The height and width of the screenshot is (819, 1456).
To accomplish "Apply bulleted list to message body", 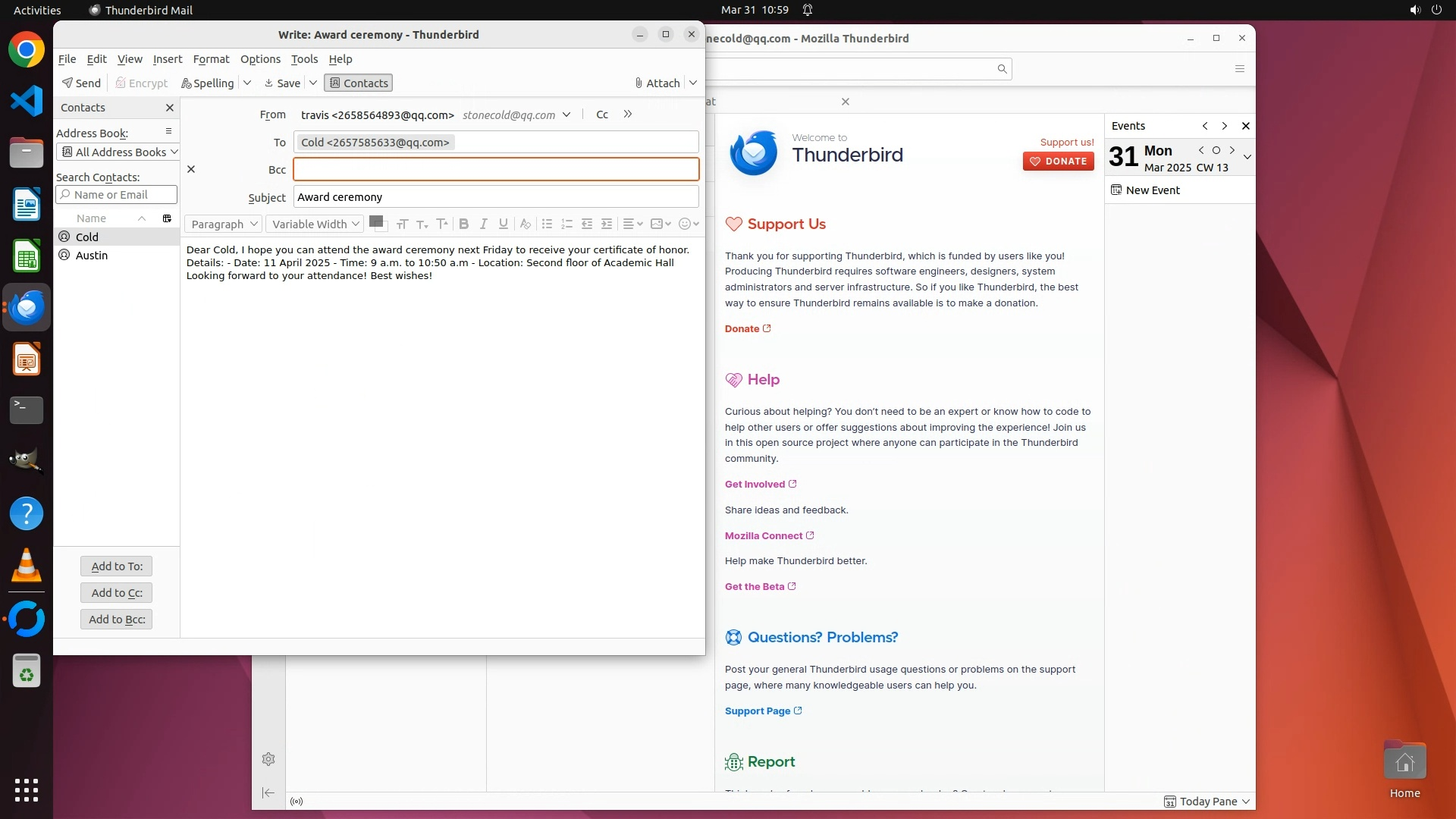I will [x=547, y=224].
